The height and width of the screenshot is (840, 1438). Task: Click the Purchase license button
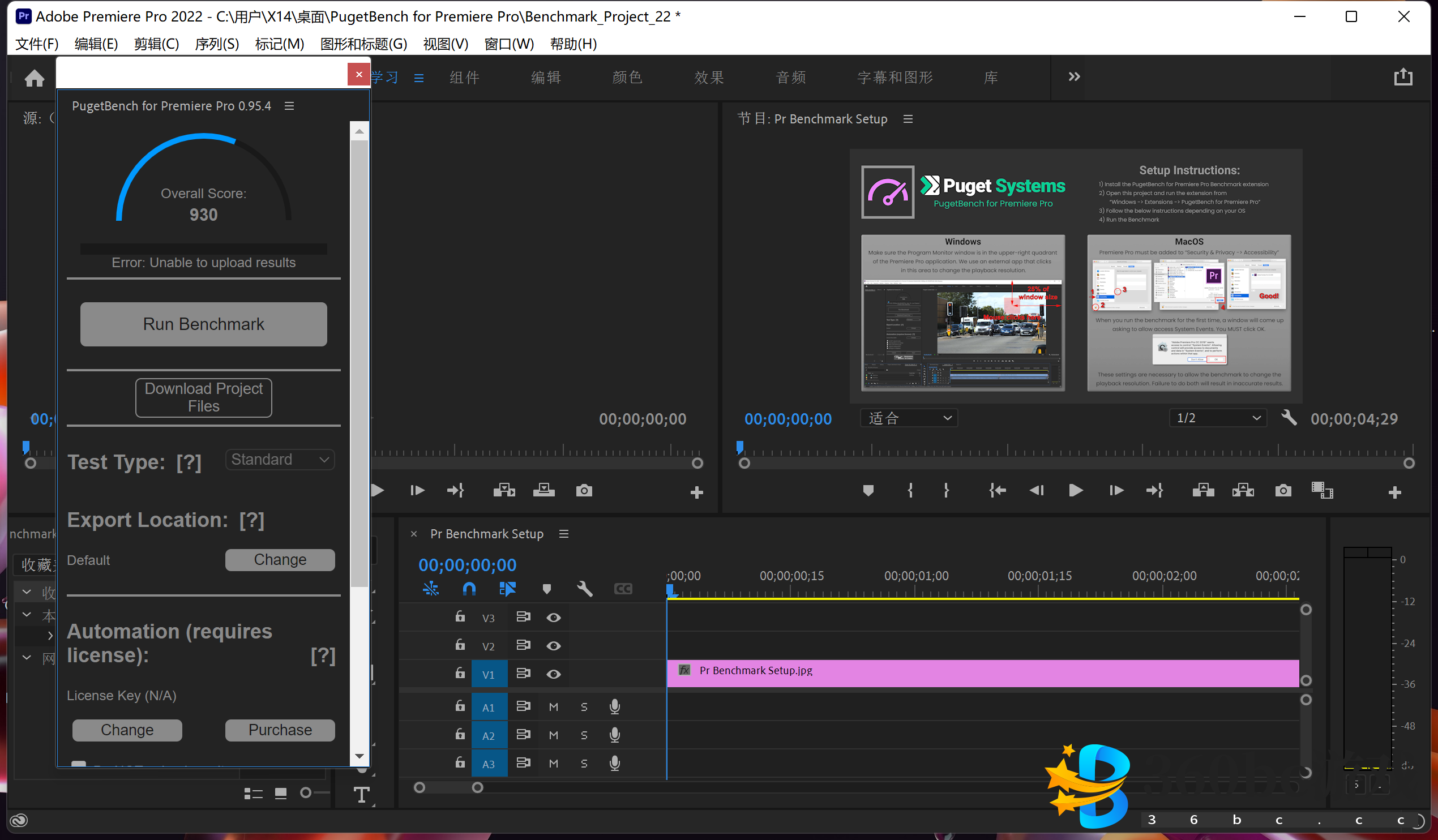point(280,730)
